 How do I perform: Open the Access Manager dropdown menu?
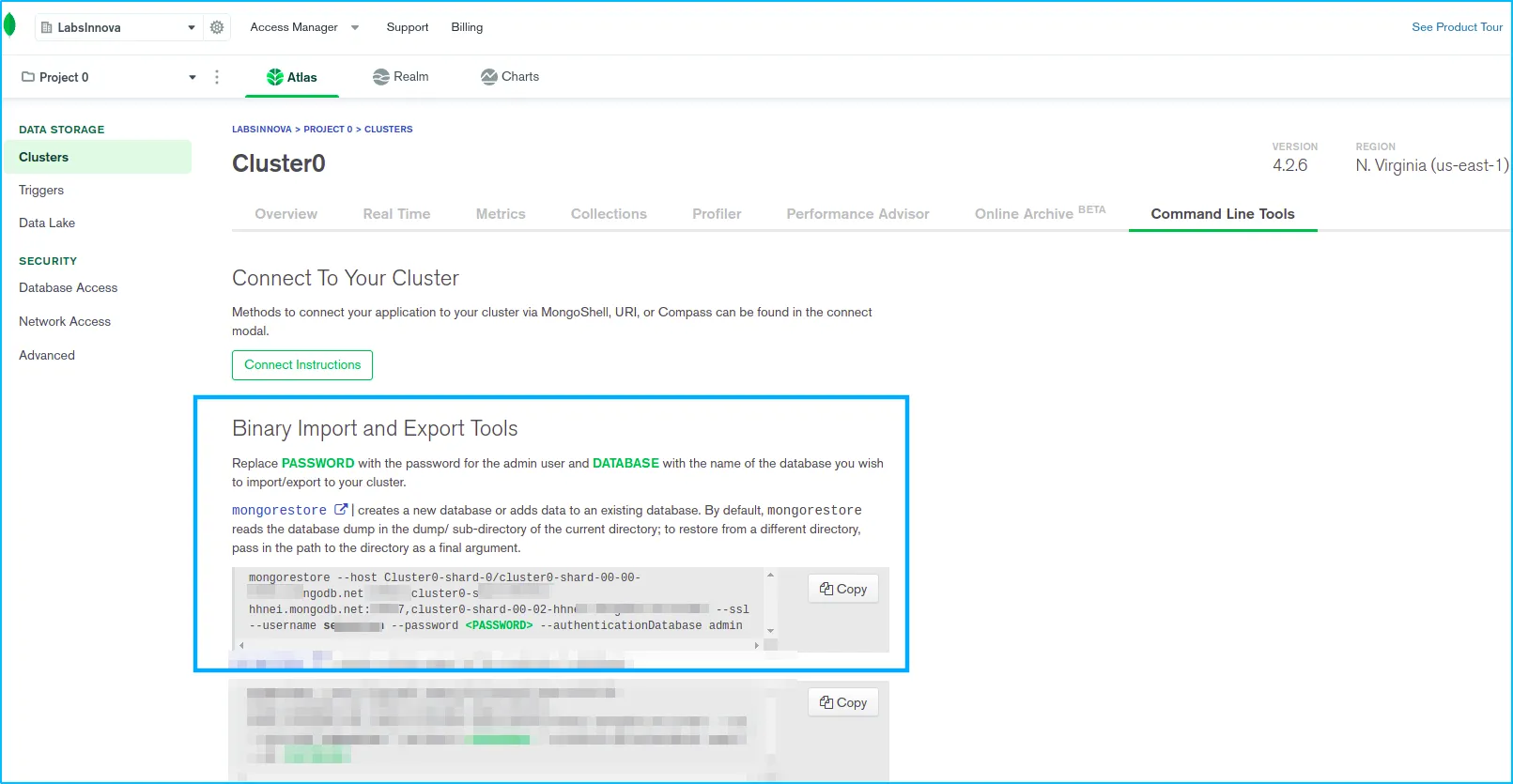point(304,27)
